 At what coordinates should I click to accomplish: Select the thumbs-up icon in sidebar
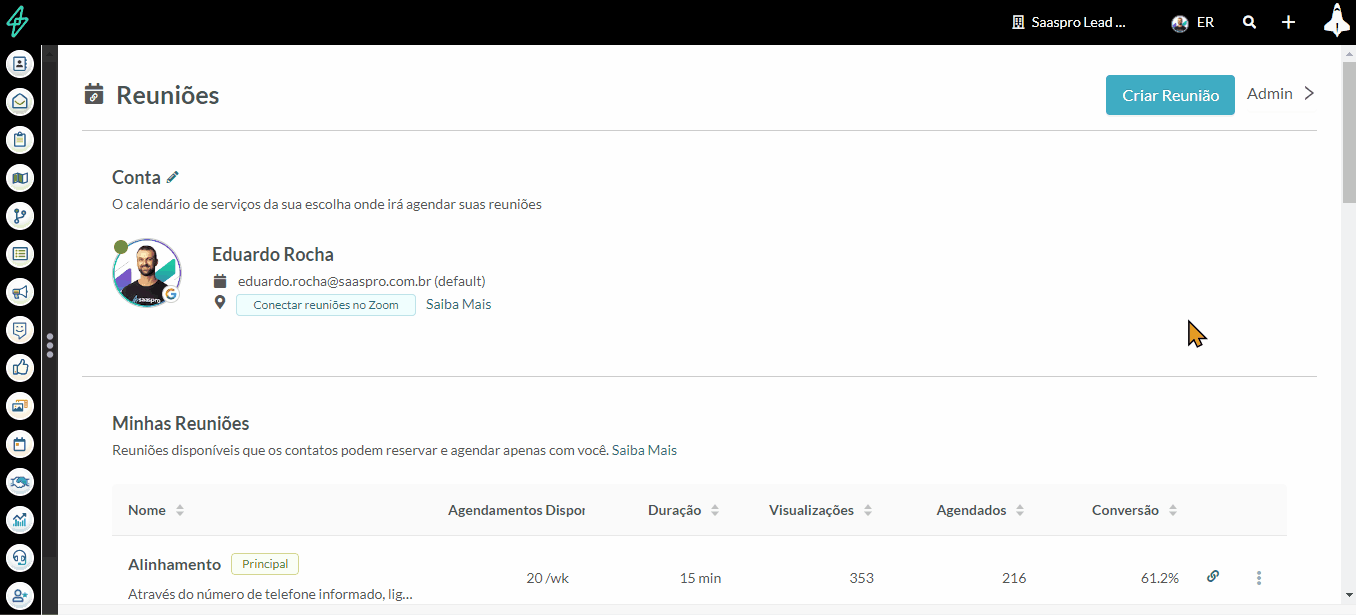20,368
